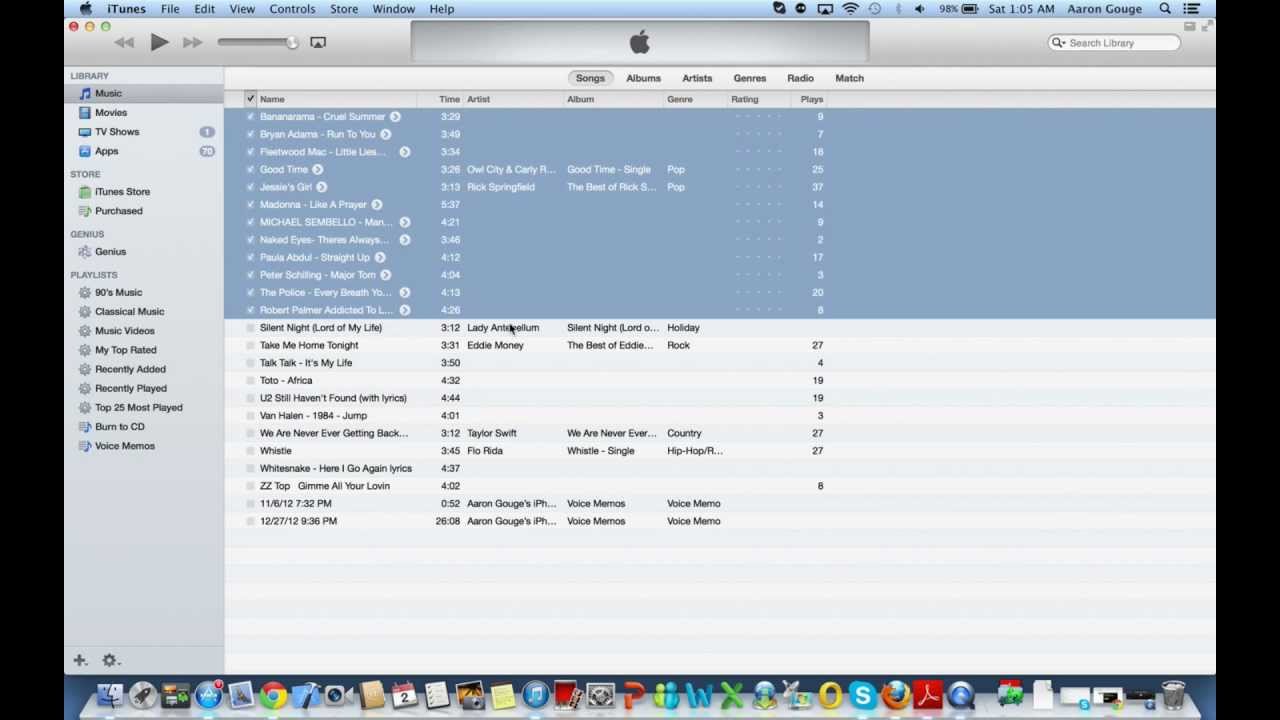Switch to the Genres tab
The image size is (1280, 720).
click(x=749, y=78)
